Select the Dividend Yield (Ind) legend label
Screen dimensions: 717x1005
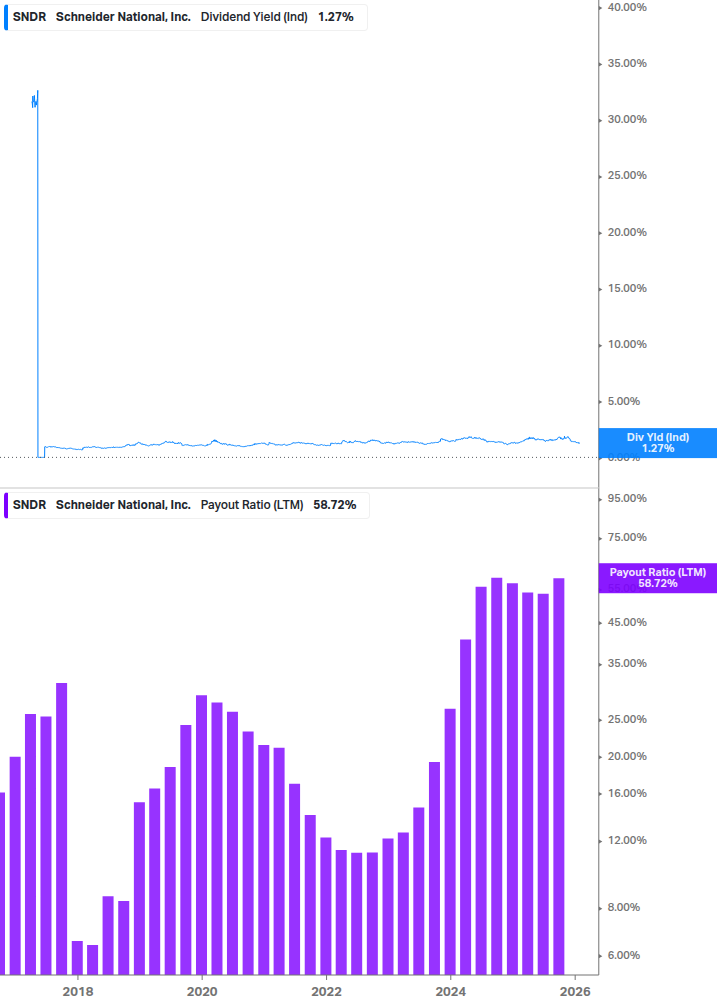tap(254, 17)
